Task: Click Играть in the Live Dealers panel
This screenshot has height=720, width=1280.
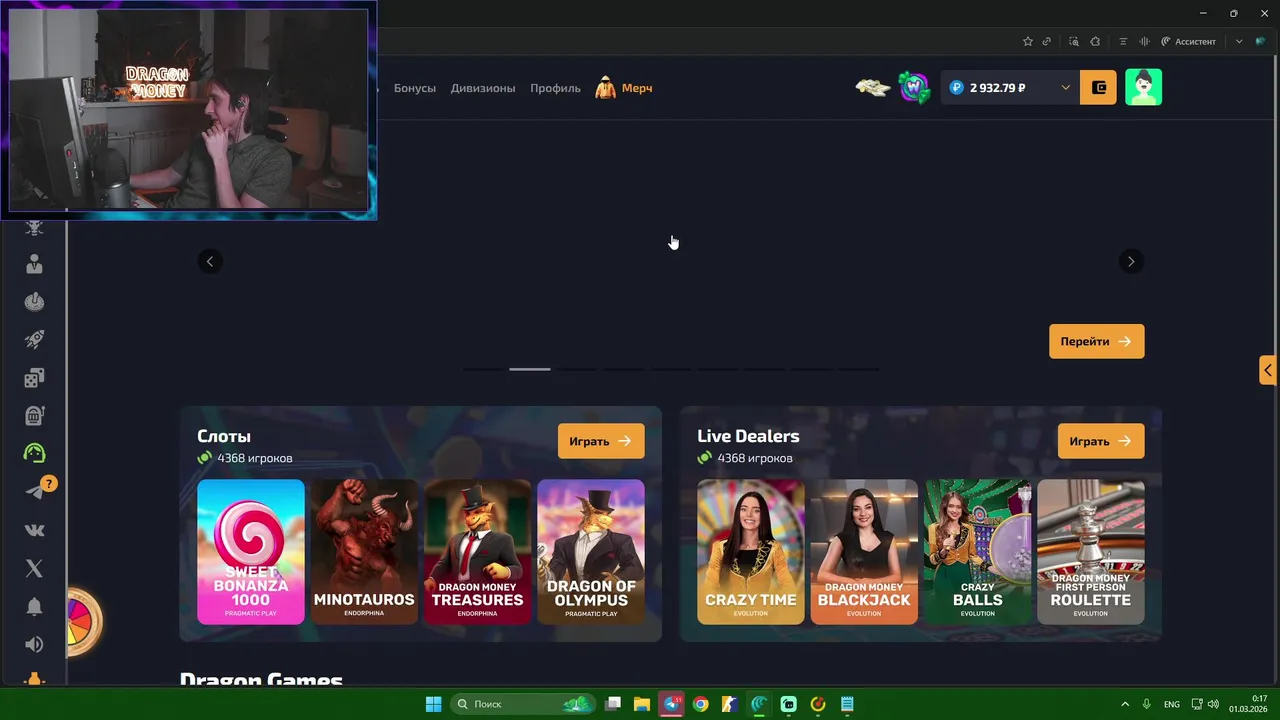Action: click(x=1101, y=441)
